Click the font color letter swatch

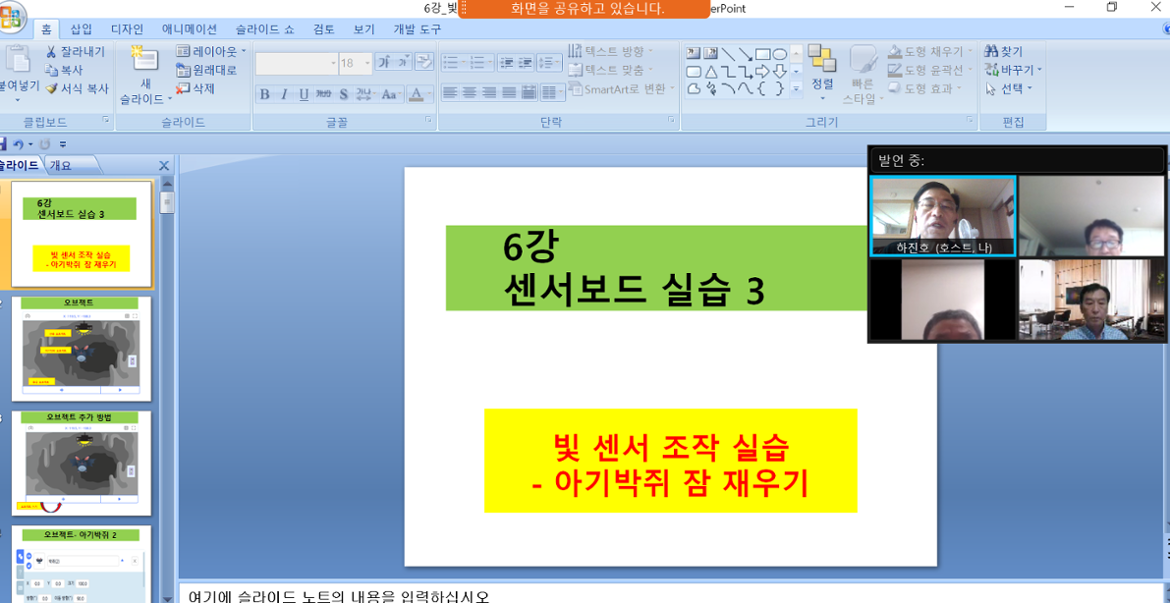(416, 94)
